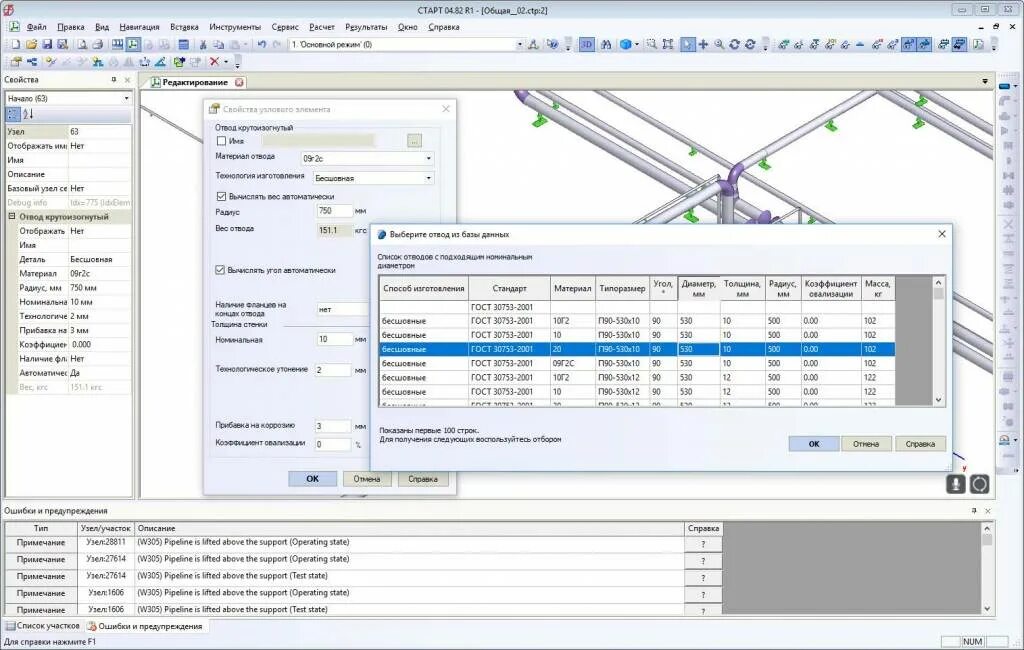Switch to Список участков tab
This screenshot has width=1024, height=650.
click(x=43, y=626)
